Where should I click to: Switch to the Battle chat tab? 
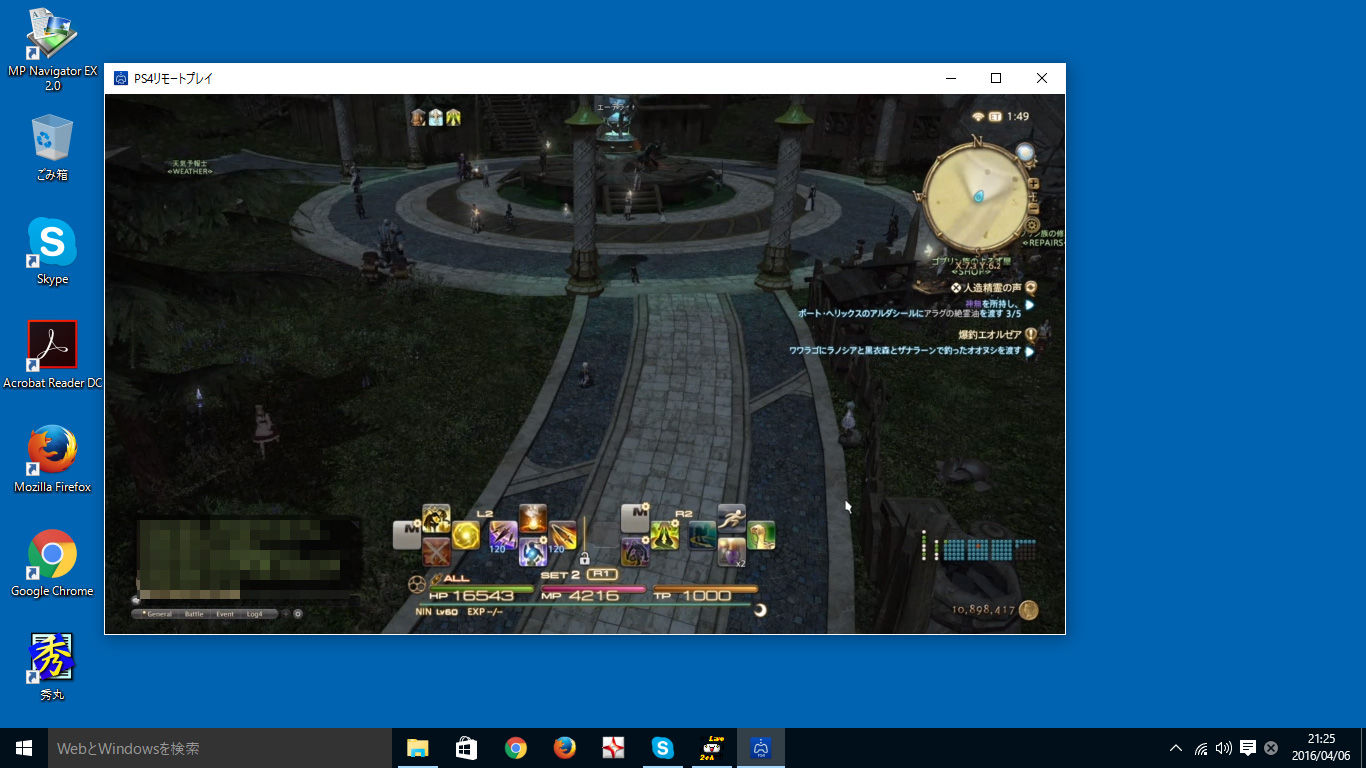click(193, 614)
